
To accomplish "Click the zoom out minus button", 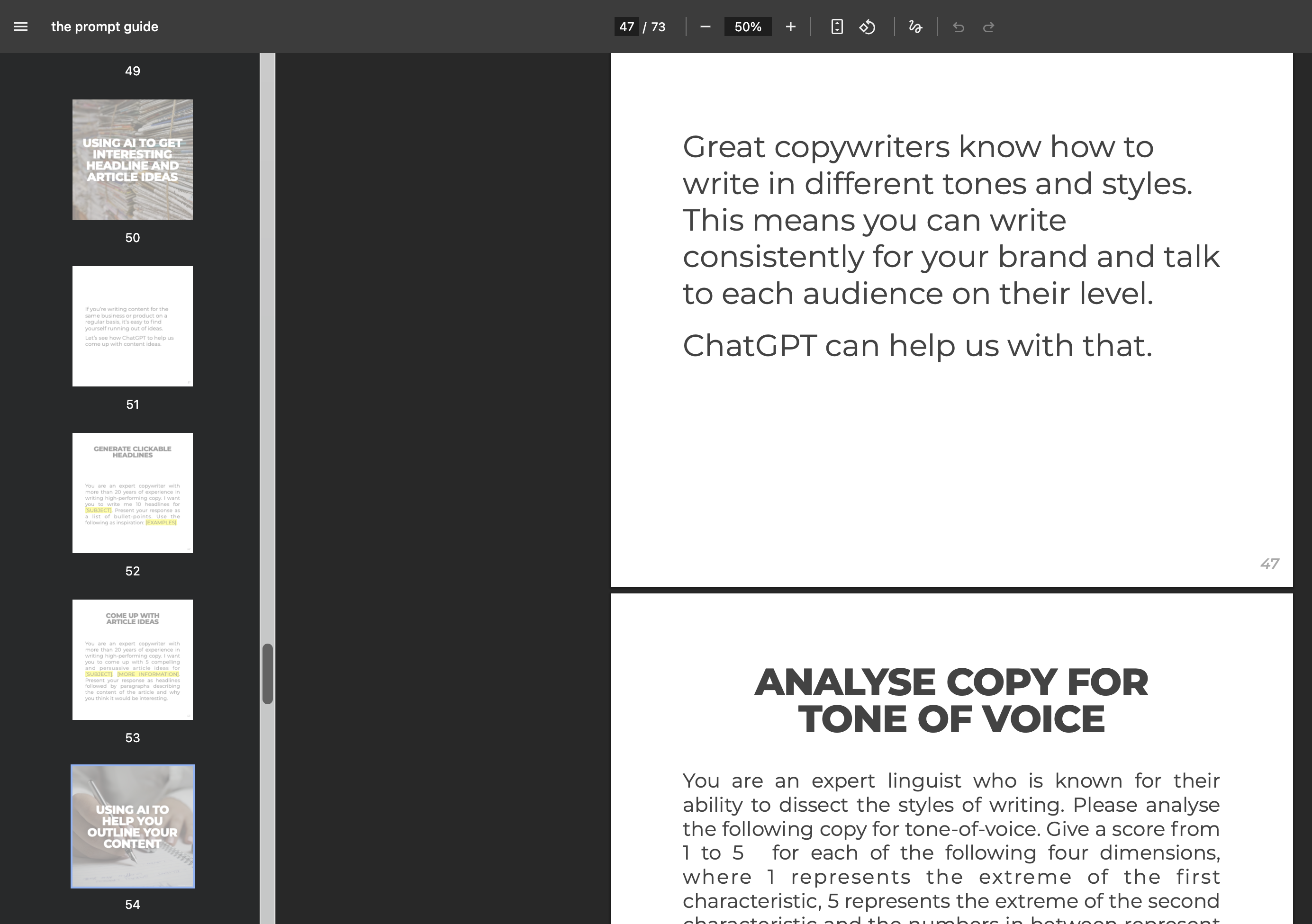I will tap(705, 27).
